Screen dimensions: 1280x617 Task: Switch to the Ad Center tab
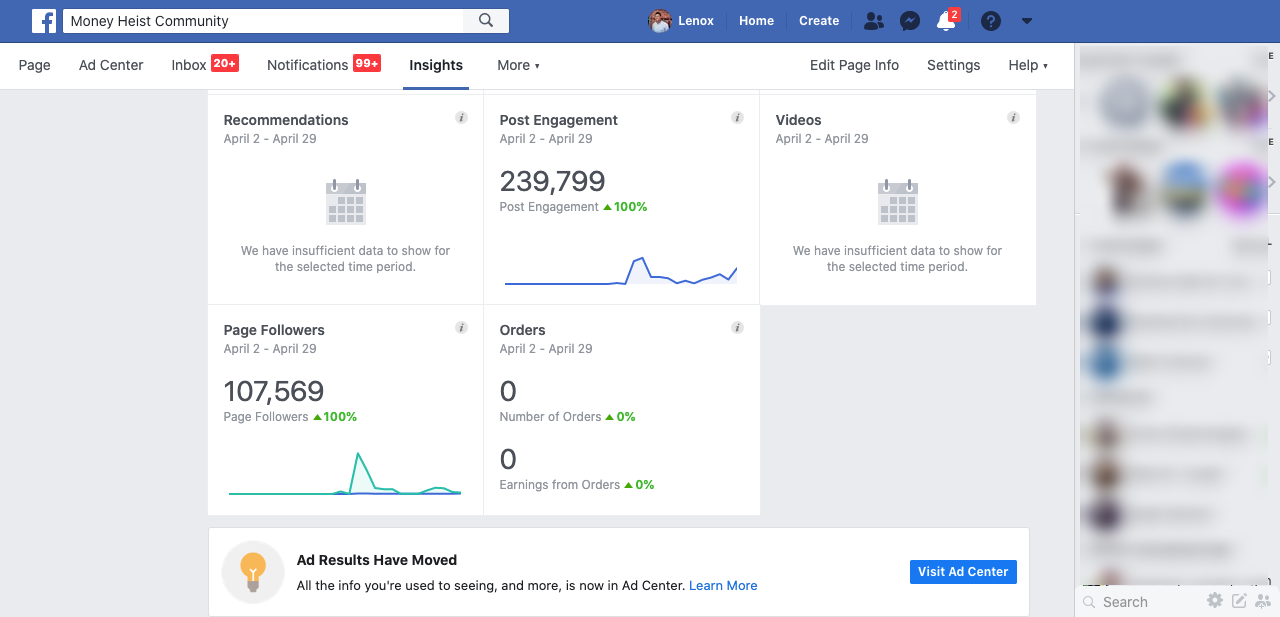[111, 65]
